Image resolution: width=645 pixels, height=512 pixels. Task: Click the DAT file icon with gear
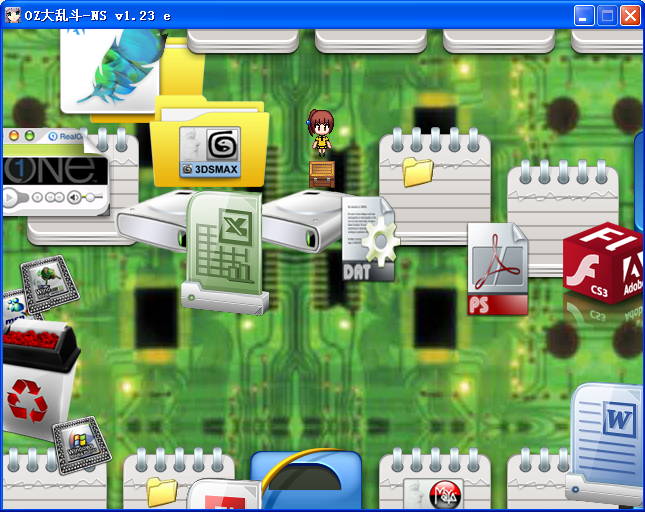tap(369, 239)
